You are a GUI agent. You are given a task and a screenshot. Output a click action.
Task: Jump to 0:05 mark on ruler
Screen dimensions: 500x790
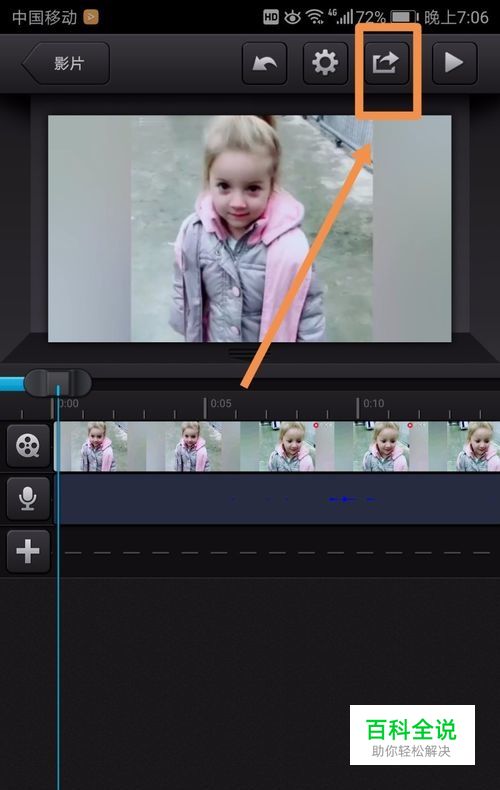coord(220,404)
